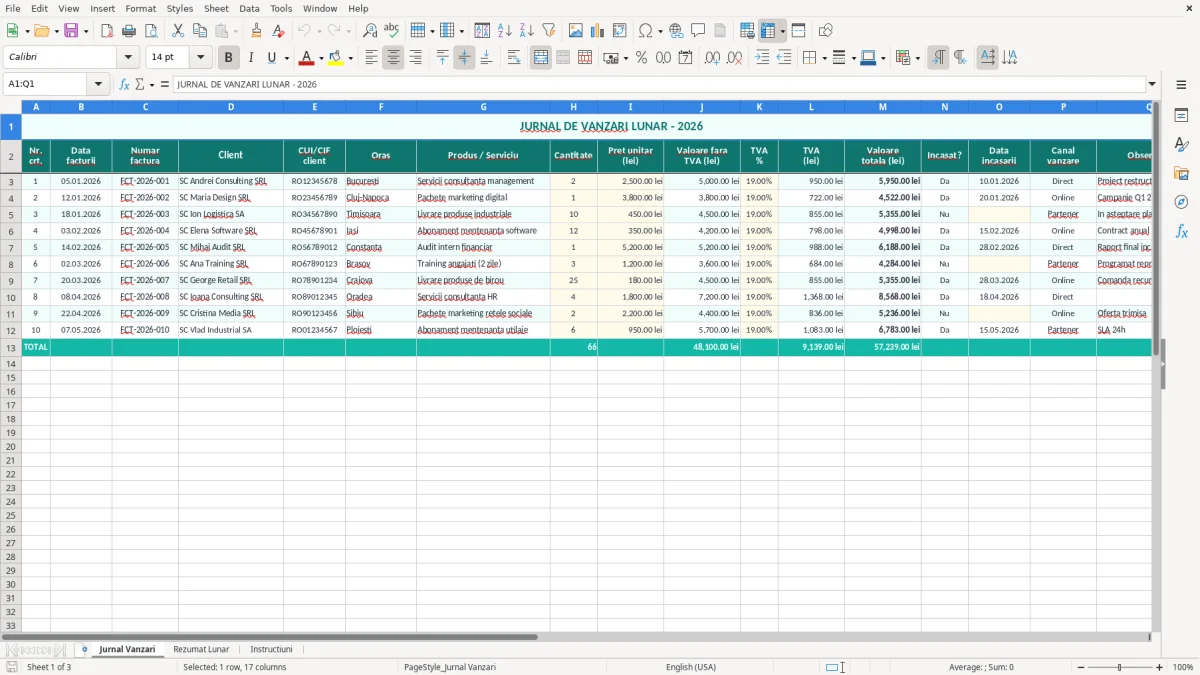Open the Format menu
1200x675 pixels.
point(140,8)
